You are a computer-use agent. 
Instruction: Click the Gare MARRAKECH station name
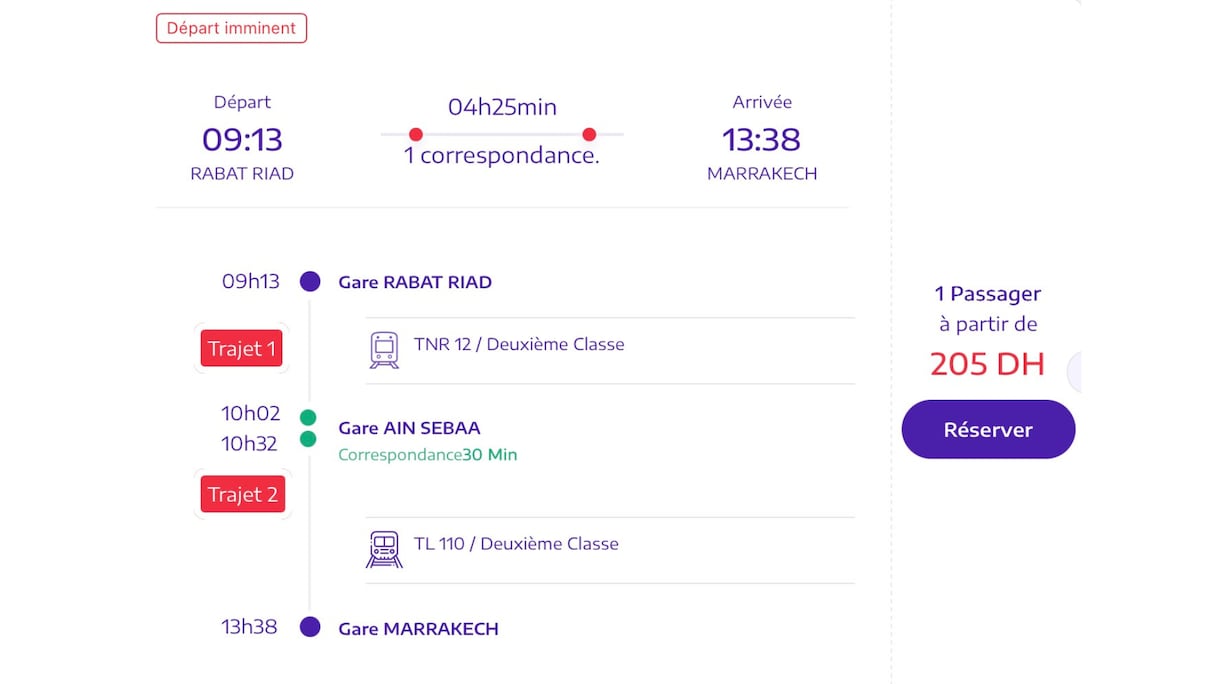[418, 629]
